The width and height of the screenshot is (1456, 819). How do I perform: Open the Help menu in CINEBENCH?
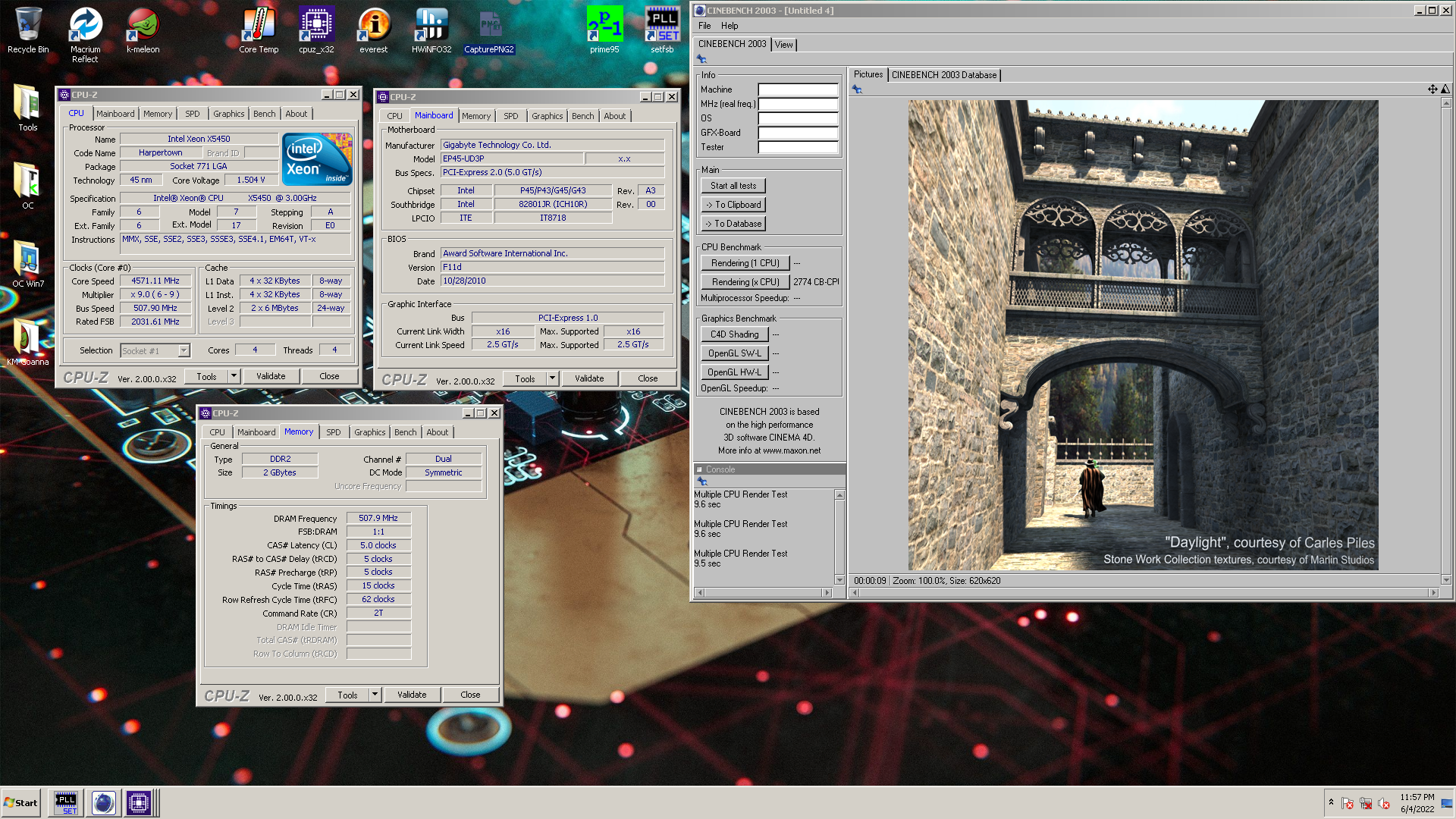click(x=730, y=26)
